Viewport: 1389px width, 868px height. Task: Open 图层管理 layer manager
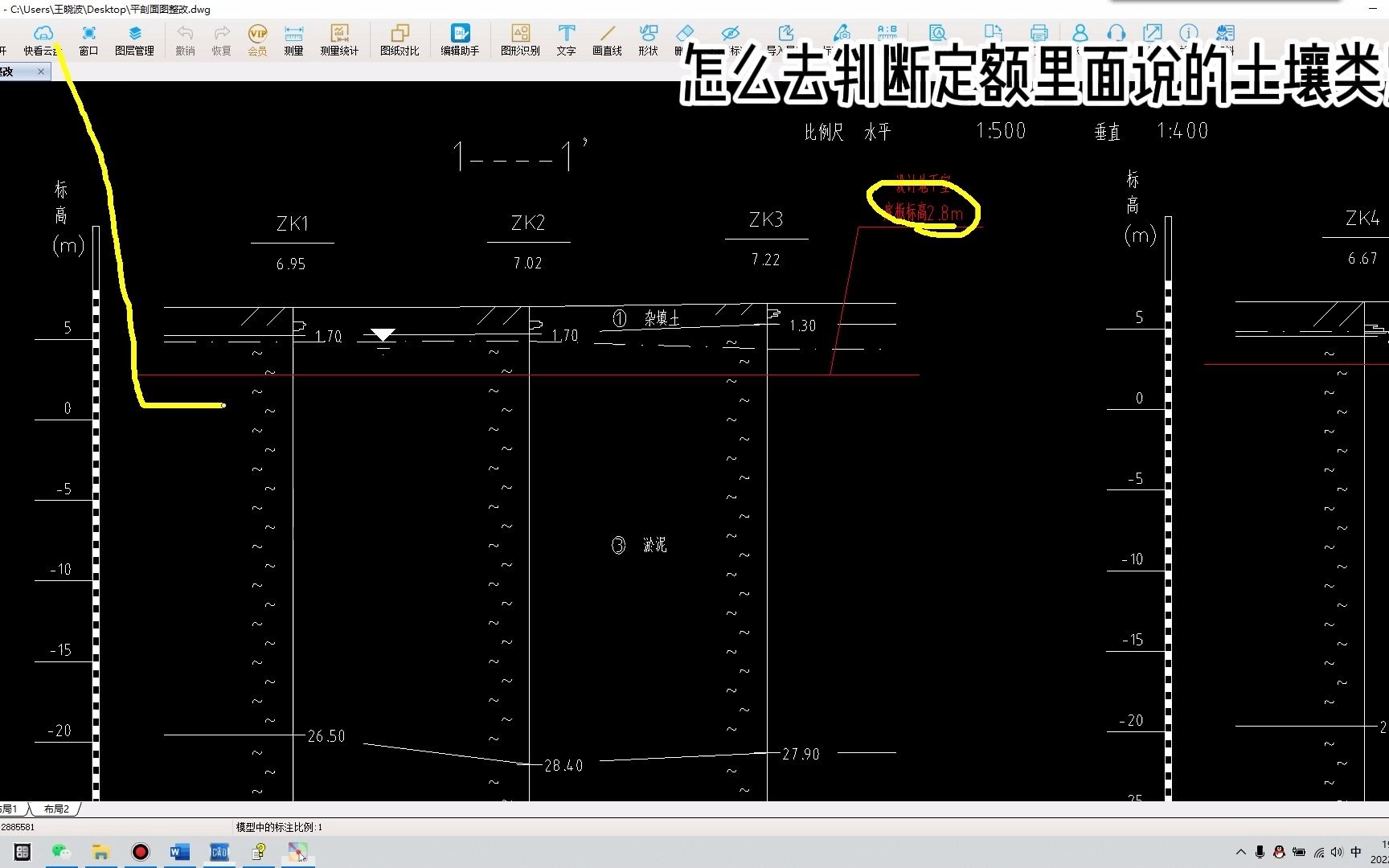(x=134, y=39)
